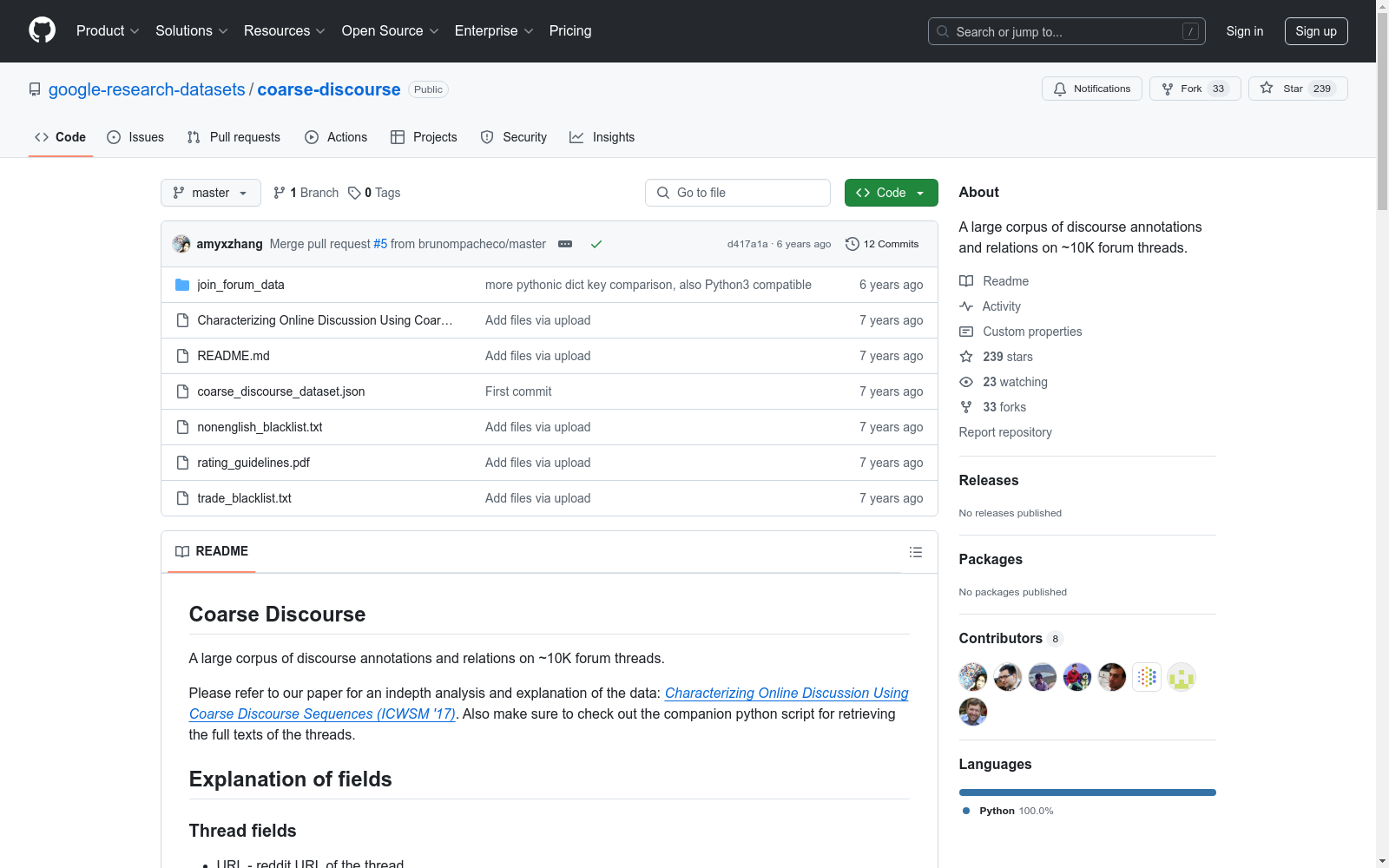Click the star icon in Star button
1389x868 pixels.
click(1267, 89)
